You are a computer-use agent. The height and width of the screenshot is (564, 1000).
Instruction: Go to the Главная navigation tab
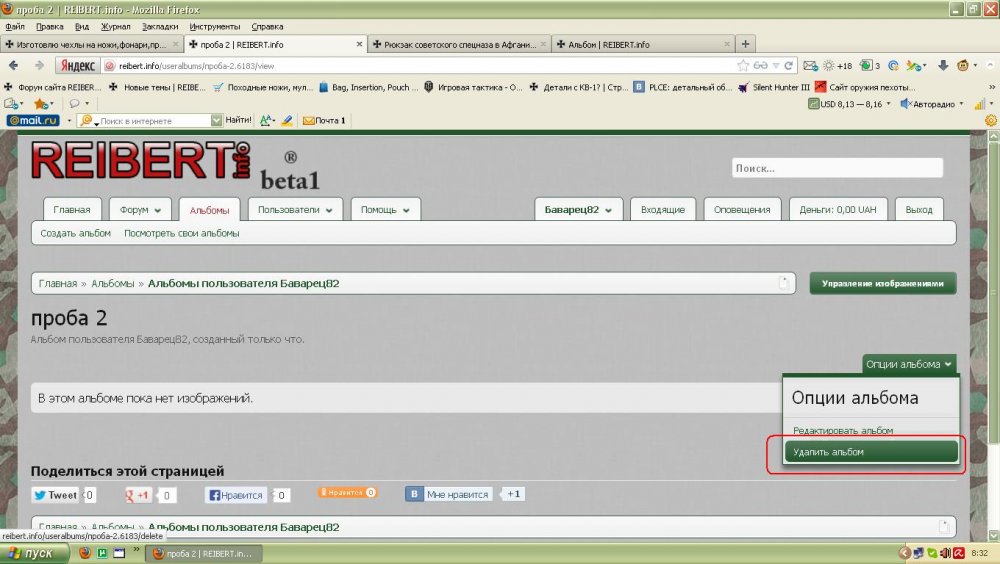(x=71, y=210)
